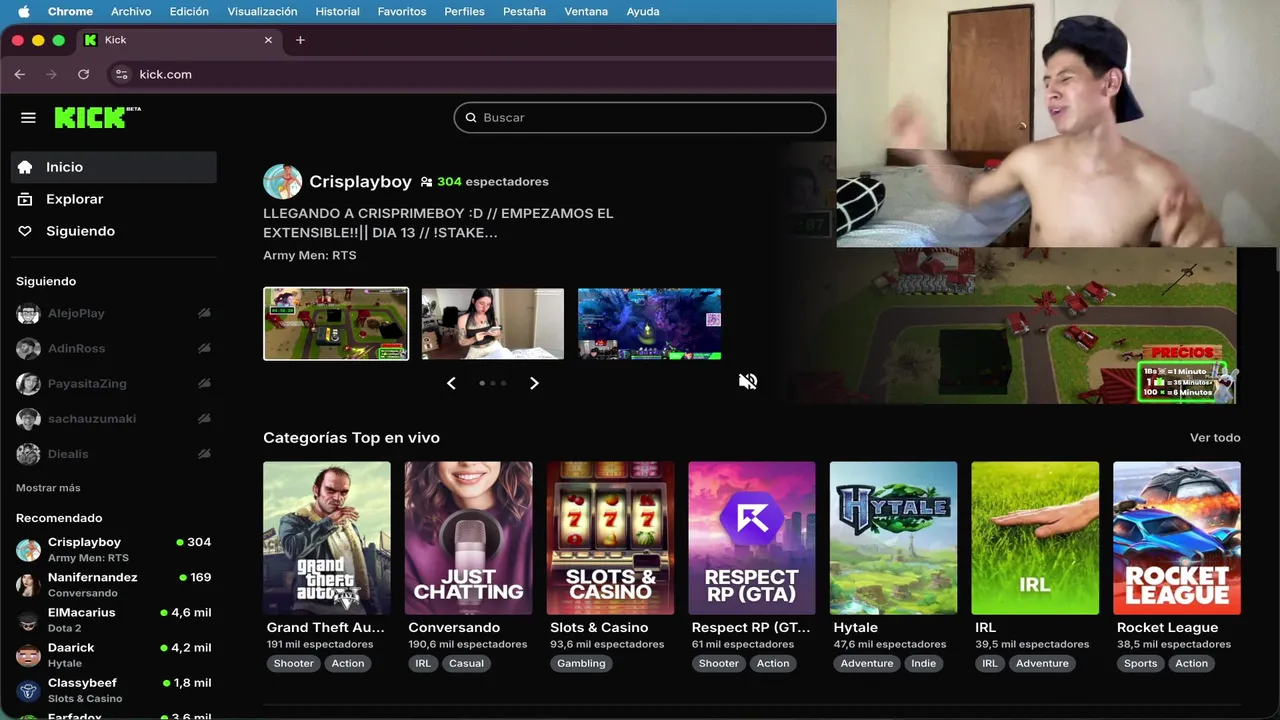This screenshot has height=720, width=1280.
Task: Click offline icon next to PayasitaZing
Action: click(204, 384)
